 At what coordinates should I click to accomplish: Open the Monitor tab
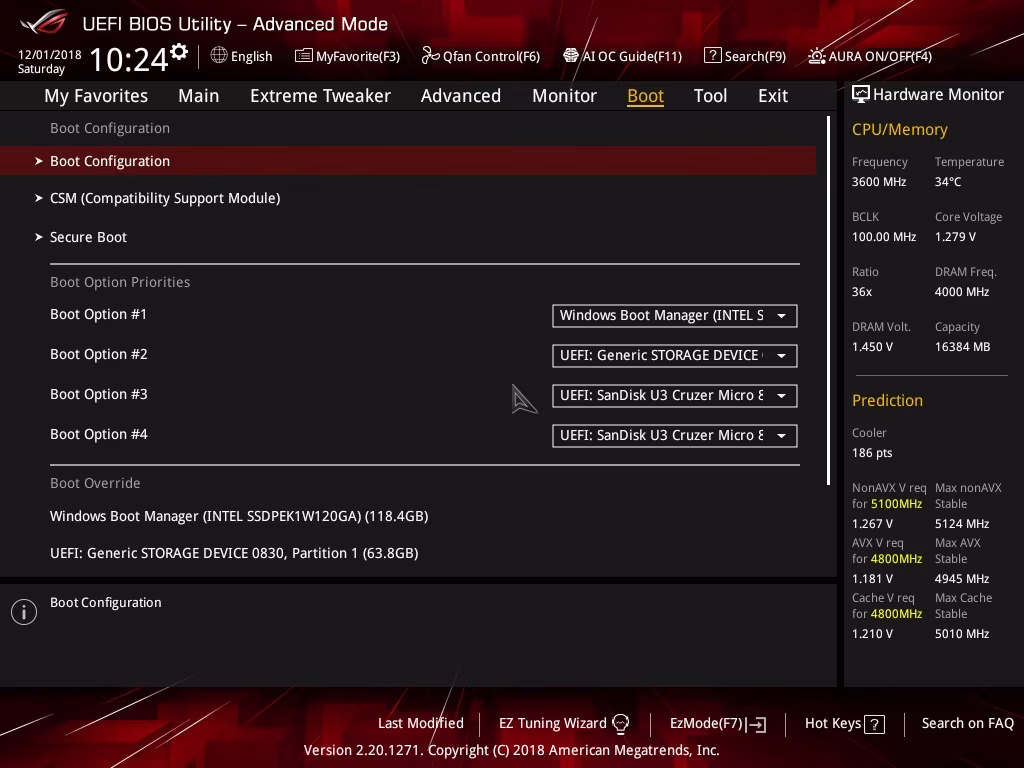coord(564,96)
